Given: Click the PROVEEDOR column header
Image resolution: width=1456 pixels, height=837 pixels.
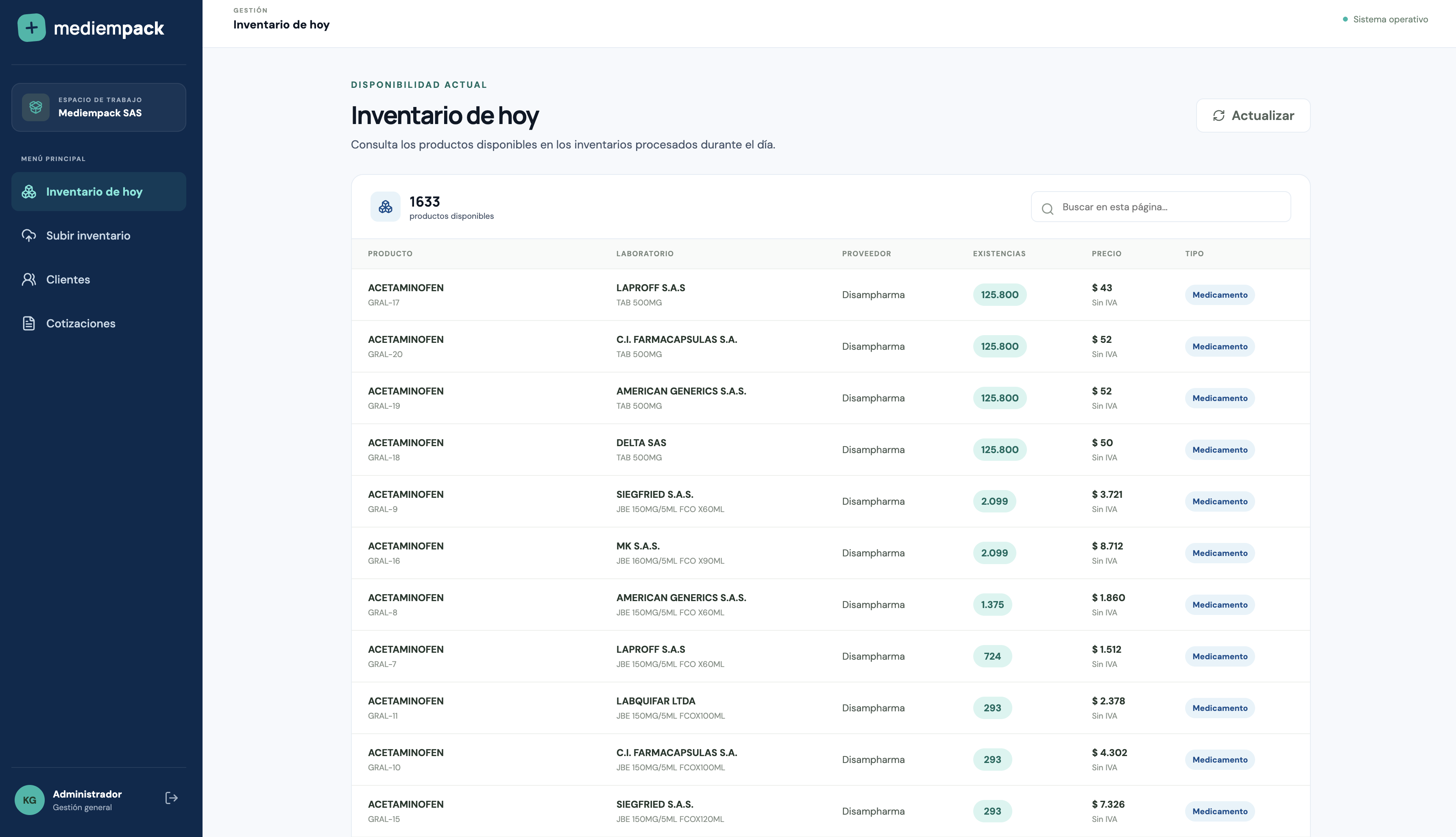Looking at the screenshot, I should tap(866, 253).
